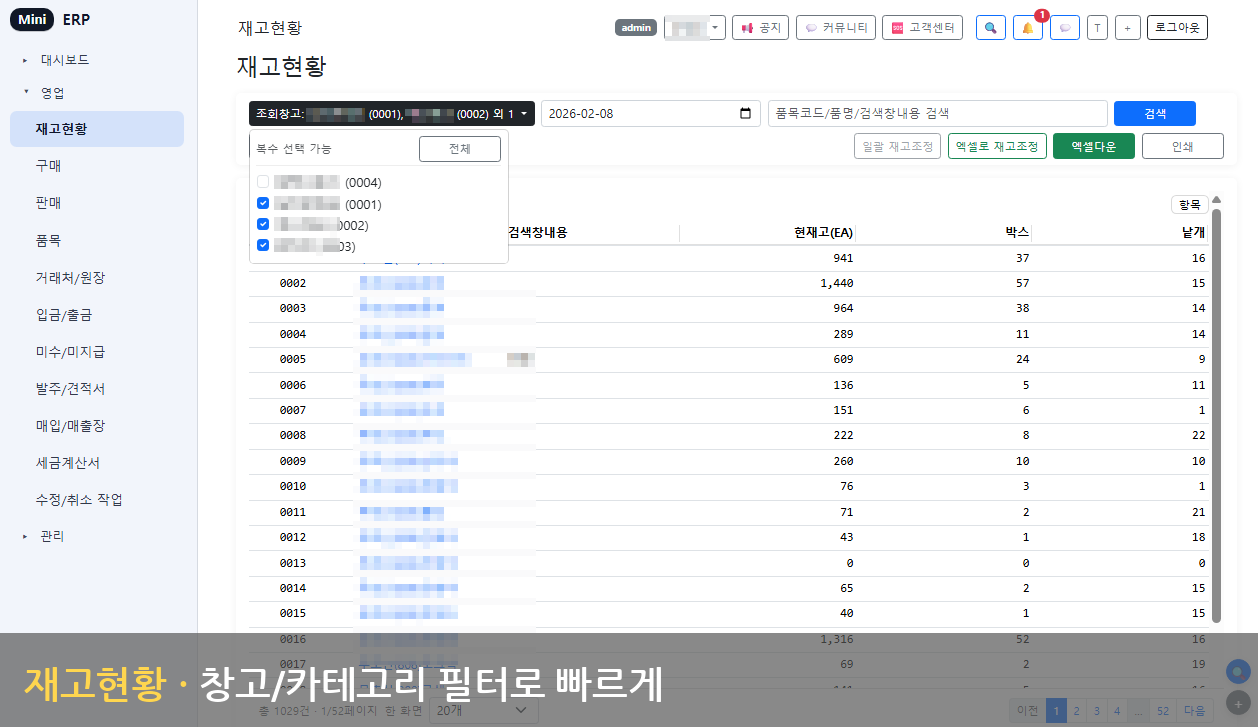Click the stock value 1,440
Image resolution: width=1258 pixels, height=727 pixels.
pyautogui.click(x=836, y=283)
